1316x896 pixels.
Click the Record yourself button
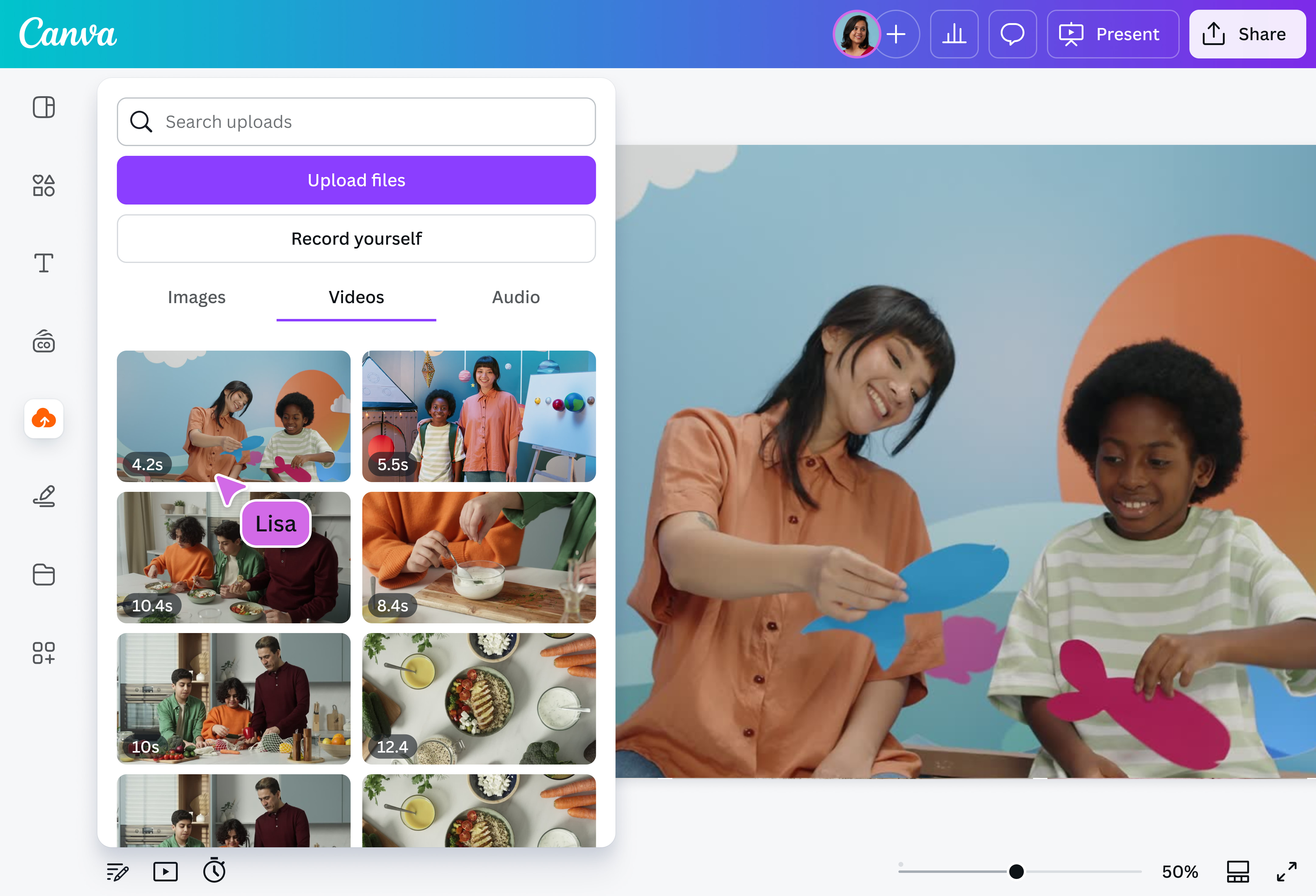tap(356, 238)
